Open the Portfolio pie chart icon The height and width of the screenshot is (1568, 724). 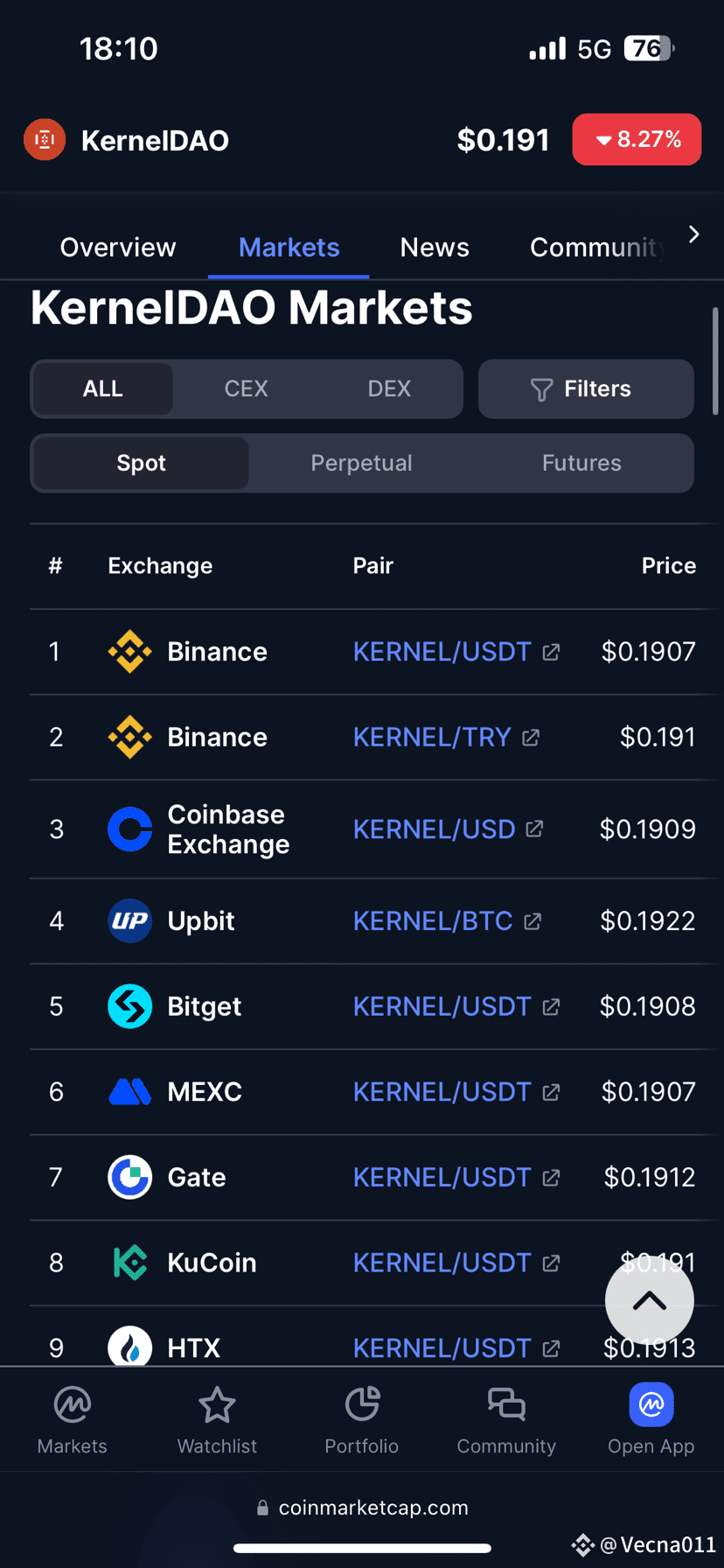coord(362,1405)
